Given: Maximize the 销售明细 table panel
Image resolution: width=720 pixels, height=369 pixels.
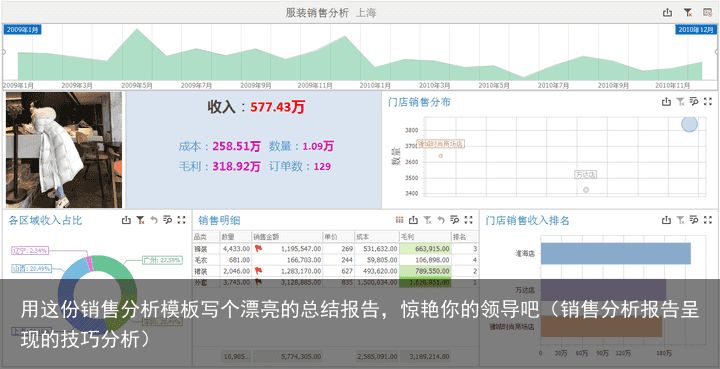Looking at the screenshot, I should (x=468, y=220).
